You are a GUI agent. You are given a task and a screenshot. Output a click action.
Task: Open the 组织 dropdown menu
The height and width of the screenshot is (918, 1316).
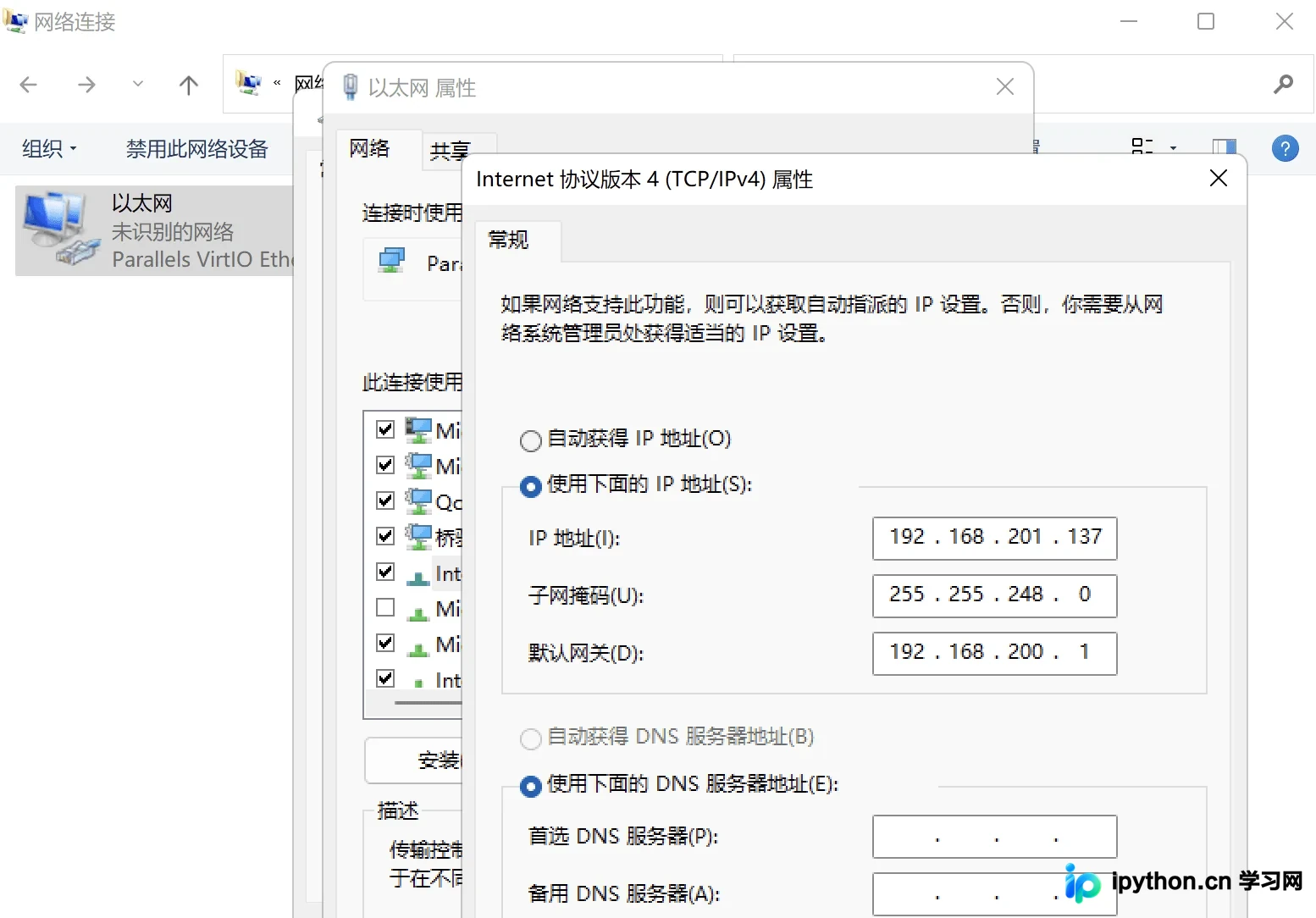pyautogui.click(x=49, y=149)
